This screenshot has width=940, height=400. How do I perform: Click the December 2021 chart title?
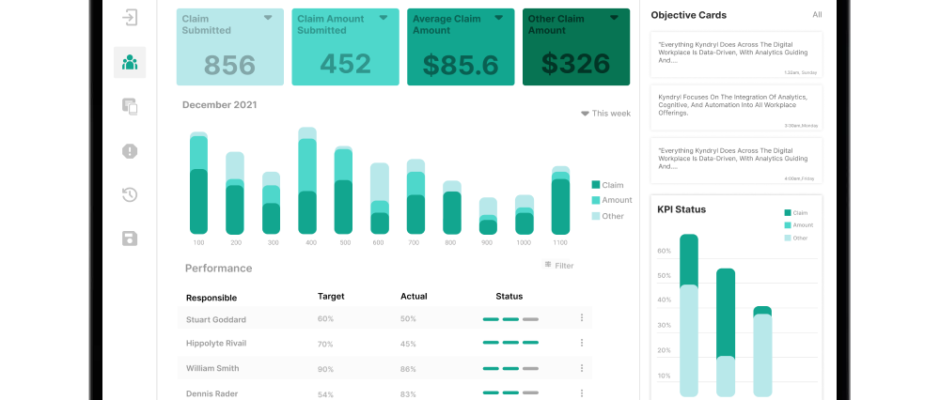[x=219, y=105]
